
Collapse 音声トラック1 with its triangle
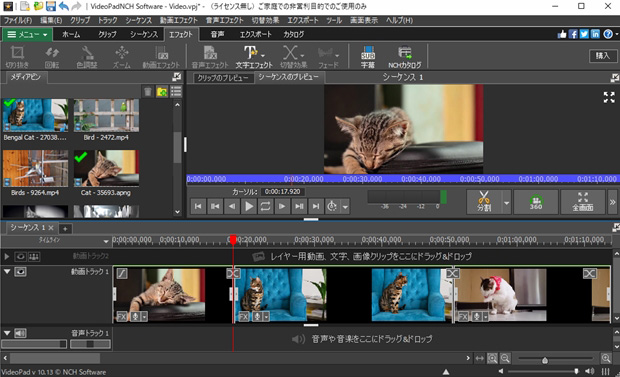[x=7, y=333]
